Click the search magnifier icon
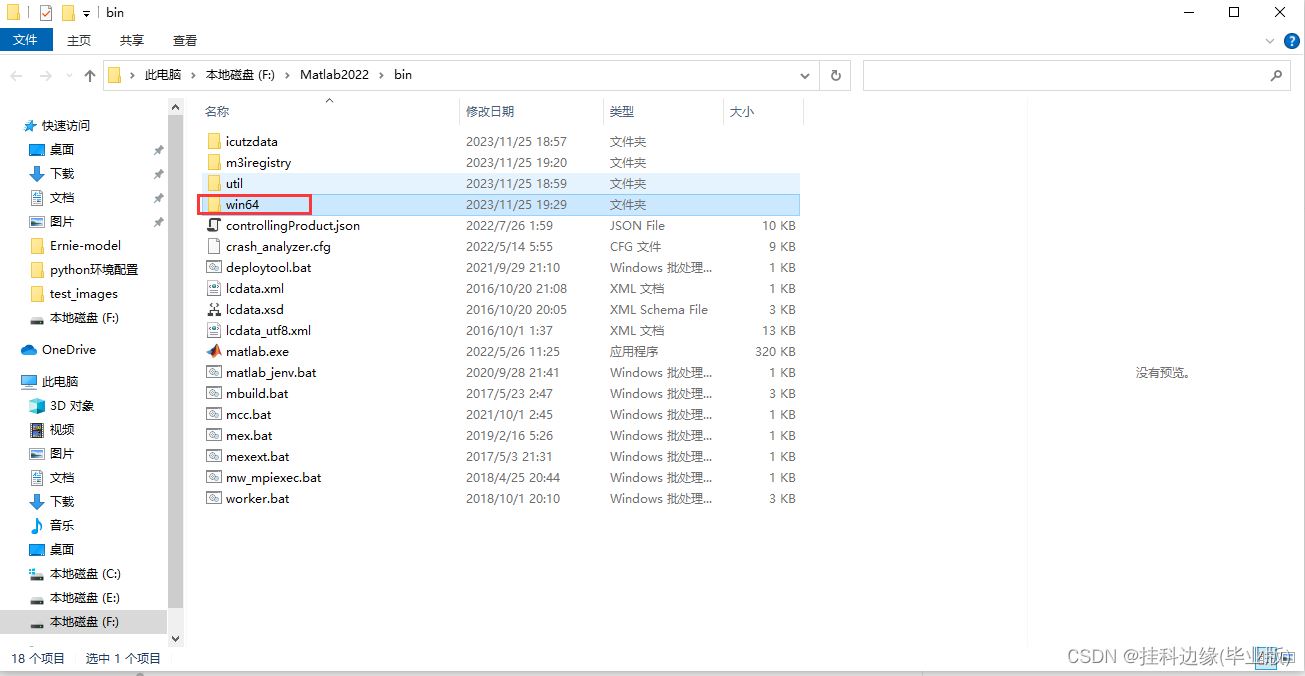The image size is (1305, 676). [1275, 75]
